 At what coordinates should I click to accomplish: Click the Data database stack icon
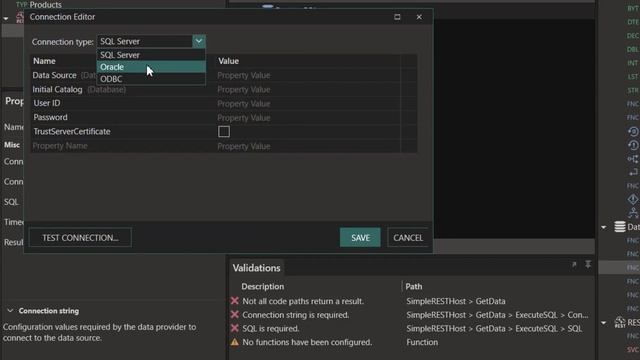pyautogui.click(x=620, y=227)
